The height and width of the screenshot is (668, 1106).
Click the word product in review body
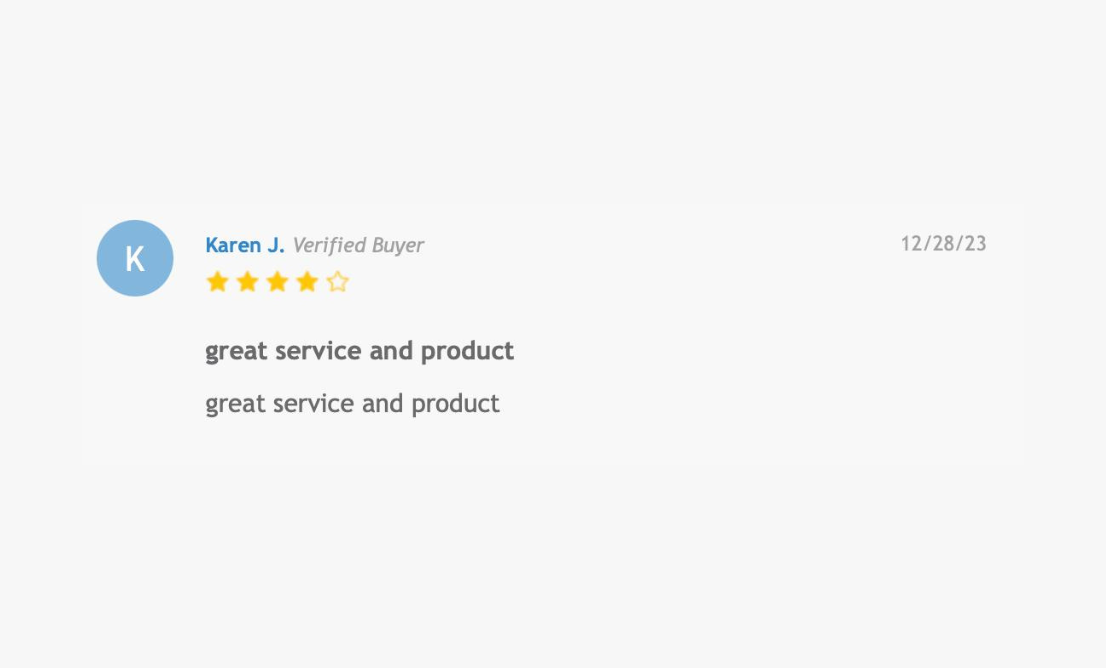[x=456, y=404]
